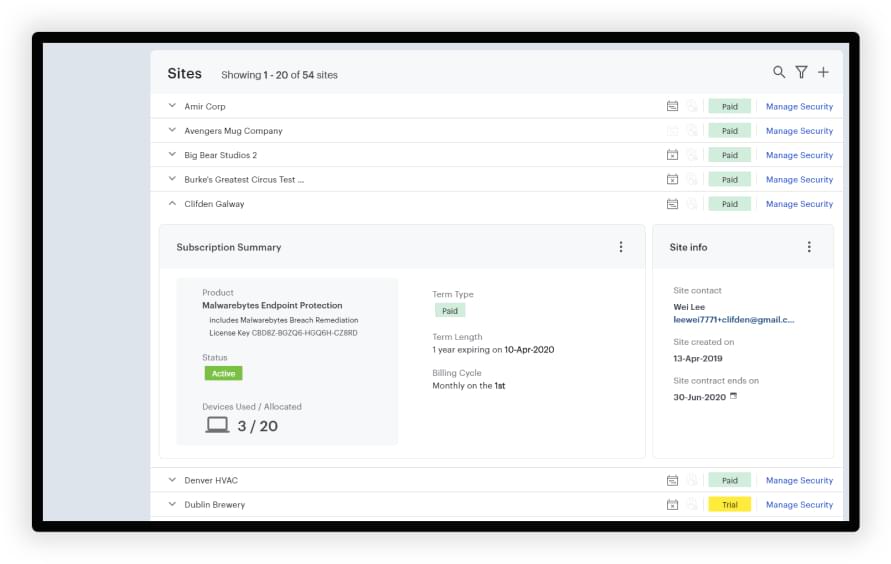The width and height of the screenshot is (891, 564).
Task: Expand the Big Bear Studios 2 row
Action: click(x=172, y=154)
